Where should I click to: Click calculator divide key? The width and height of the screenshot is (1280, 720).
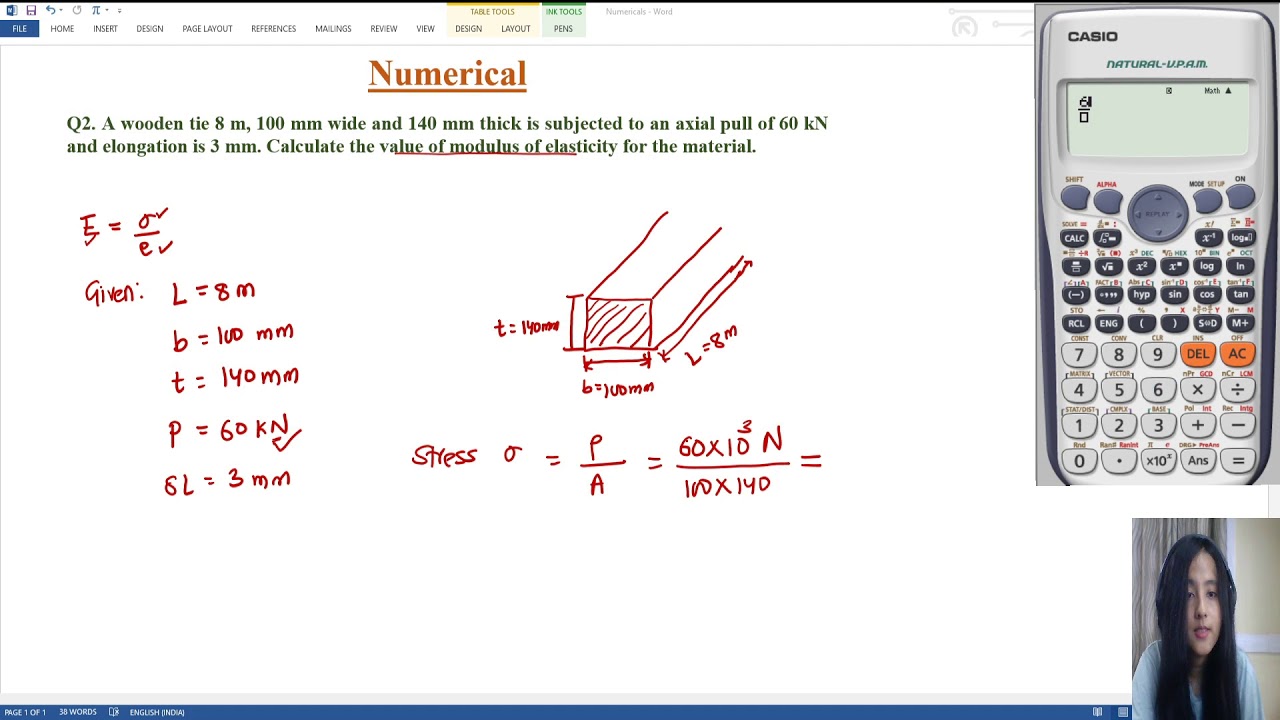point(1237,390)
